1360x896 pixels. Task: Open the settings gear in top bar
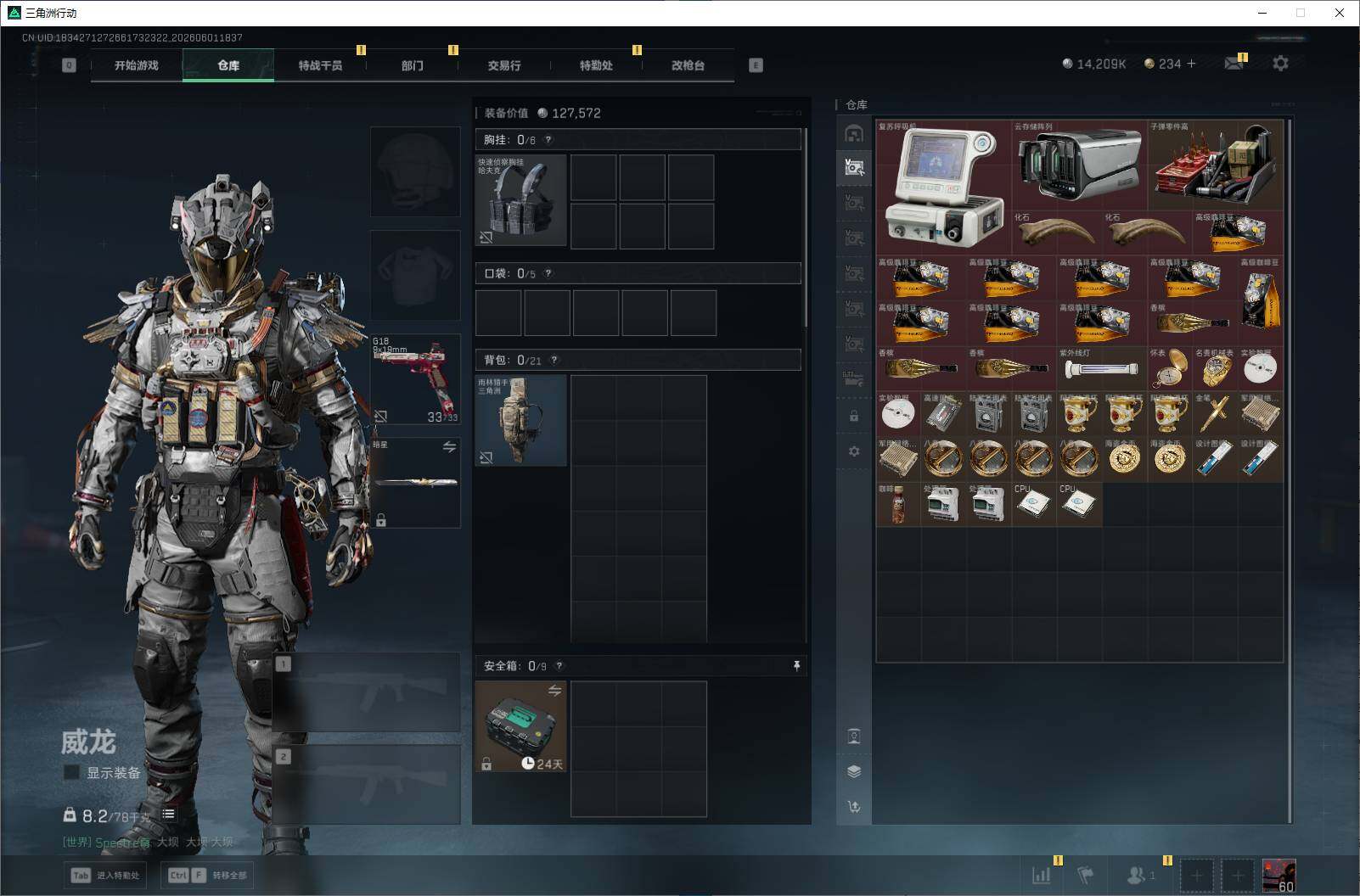click(1280, 64)
